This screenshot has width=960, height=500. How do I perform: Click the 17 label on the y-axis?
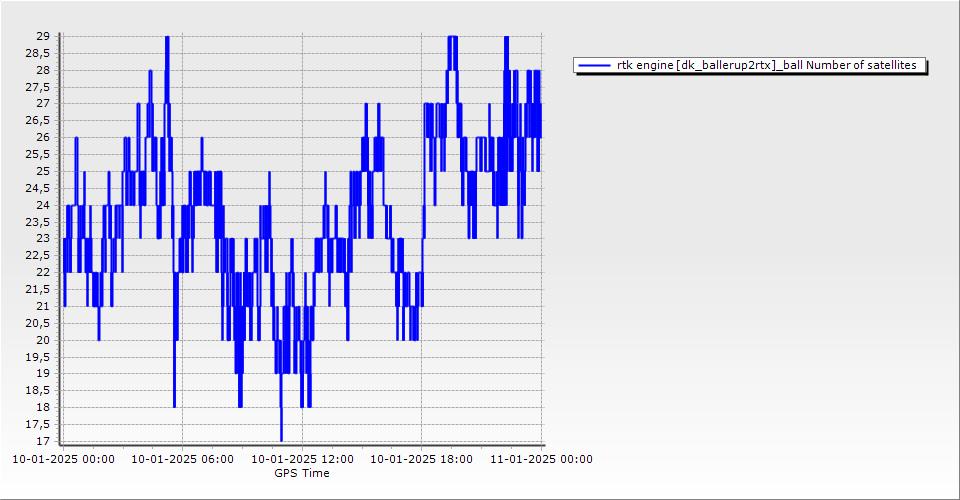pyautogui.click(x=43, y=441)
